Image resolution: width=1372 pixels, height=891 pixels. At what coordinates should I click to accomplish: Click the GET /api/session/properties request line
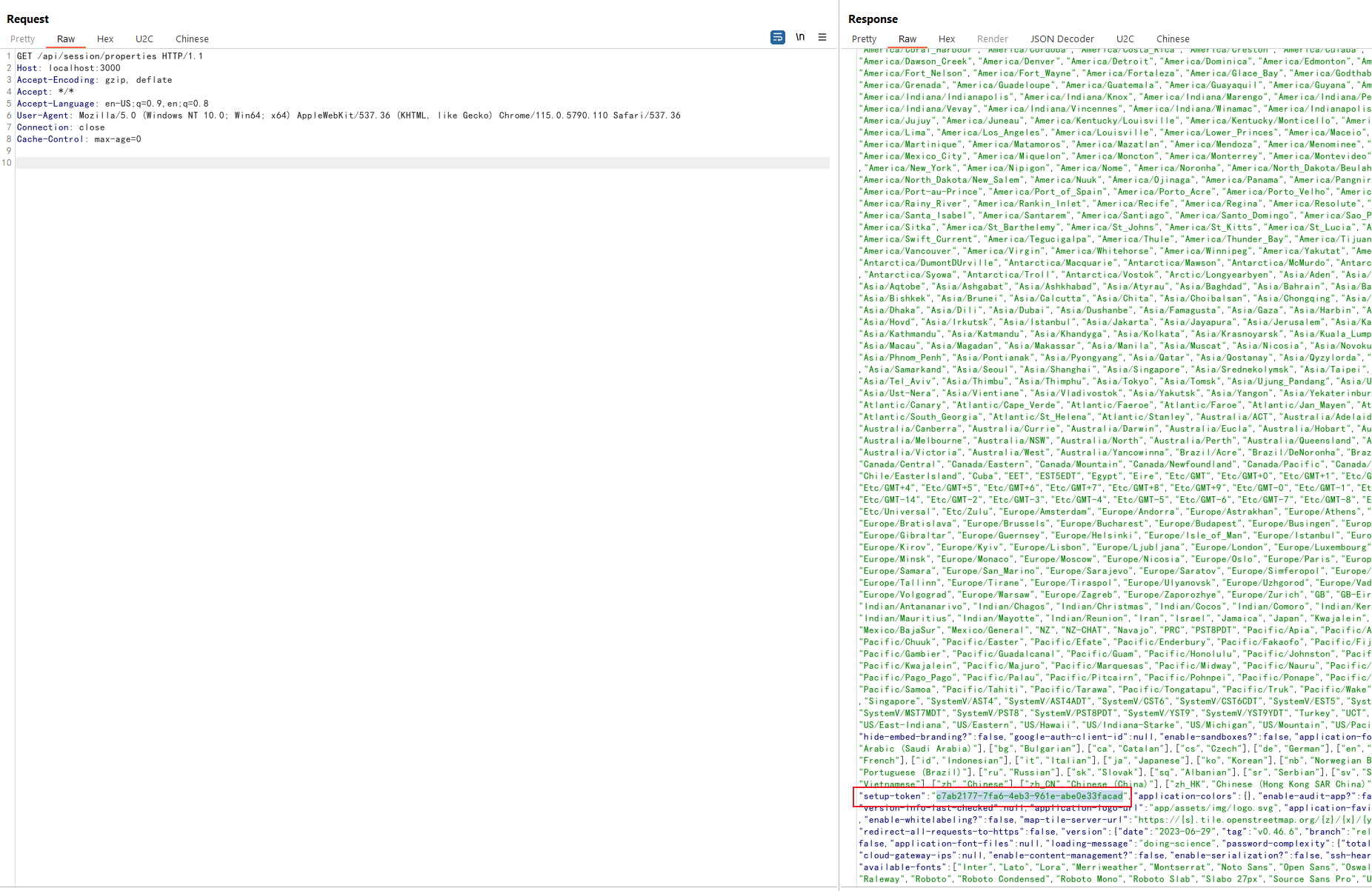click(110, 56)
